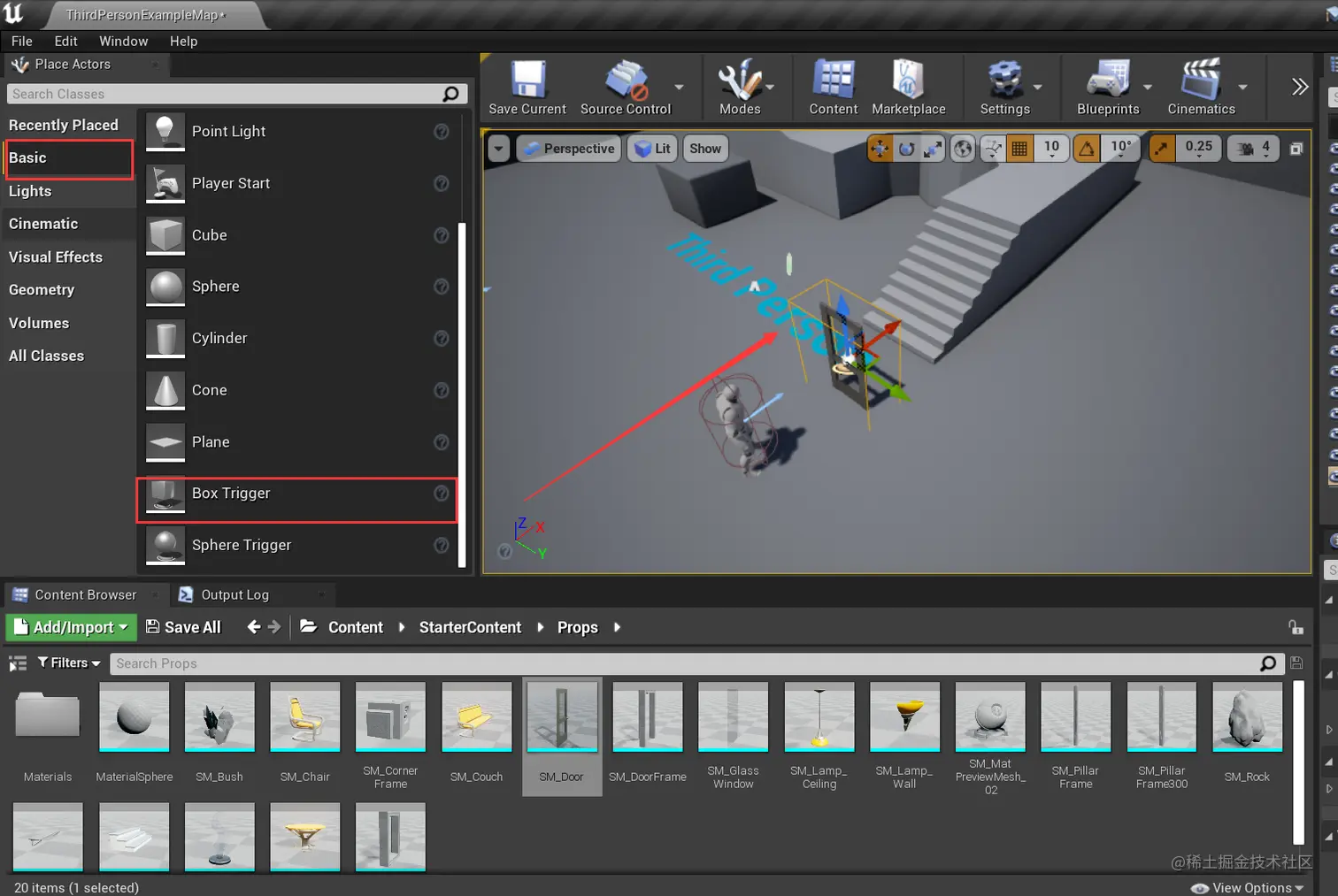Image resolution: width=1338 pixels, height=896 pixels.
Task: Open the Filters dropdown
Action: (x=69, y=663)
